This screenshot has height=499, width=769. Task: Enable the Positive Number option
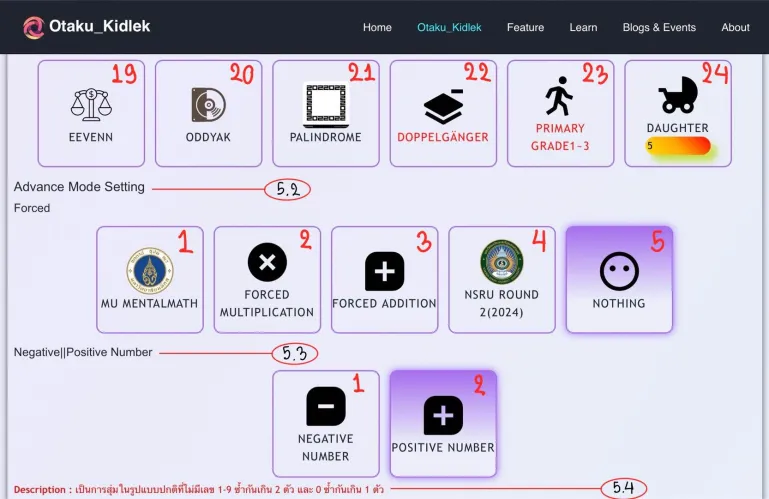(443, 423)
